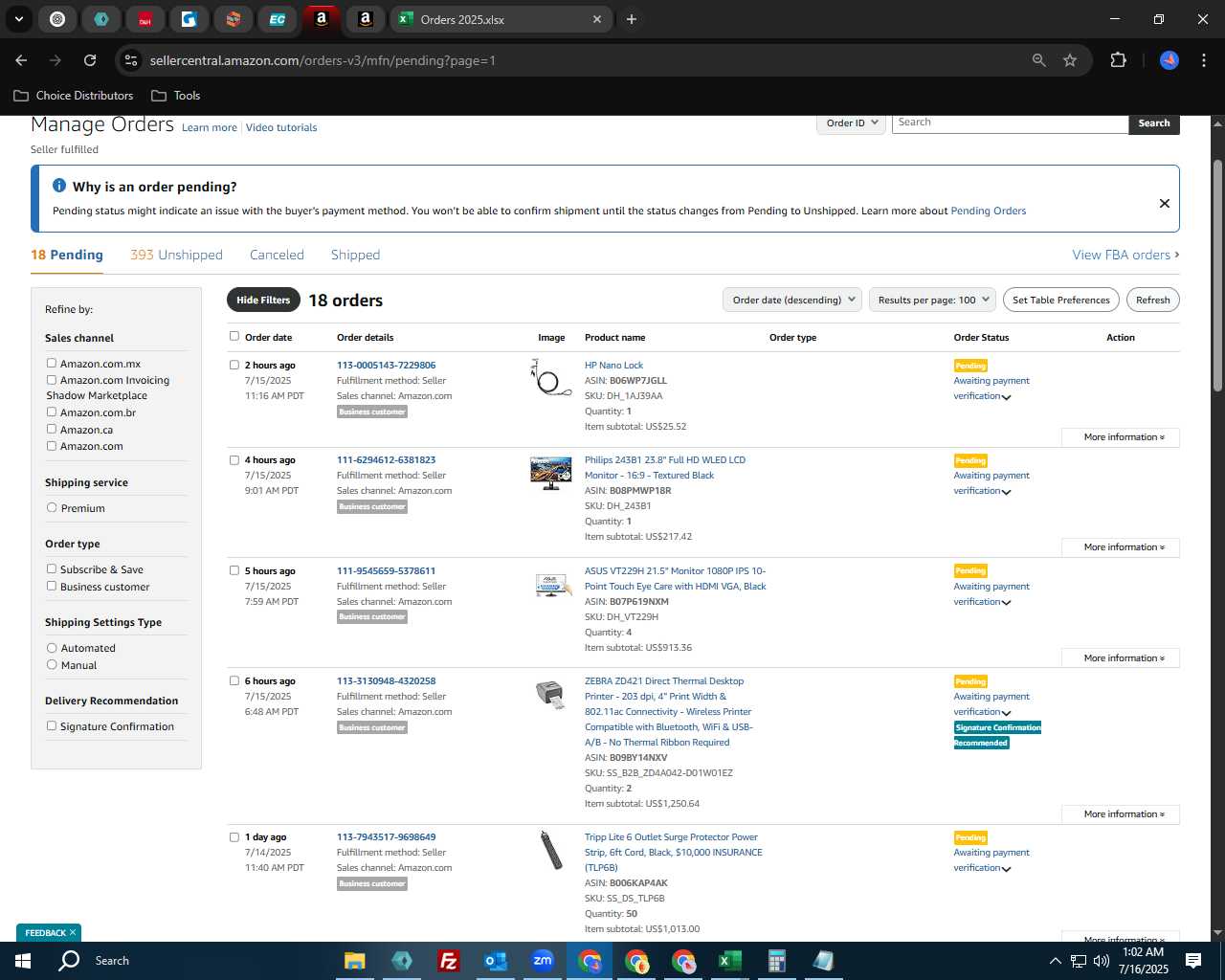Switch to the Canceled orders tab

[277, 255]
